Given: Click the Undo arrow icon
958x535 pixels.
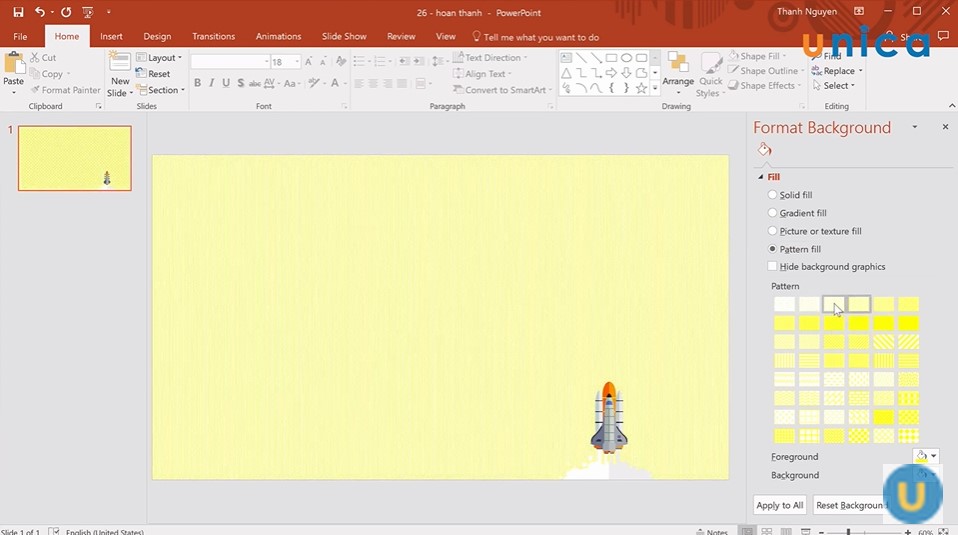Looking at the screenshot, I should tap(40, 12).
